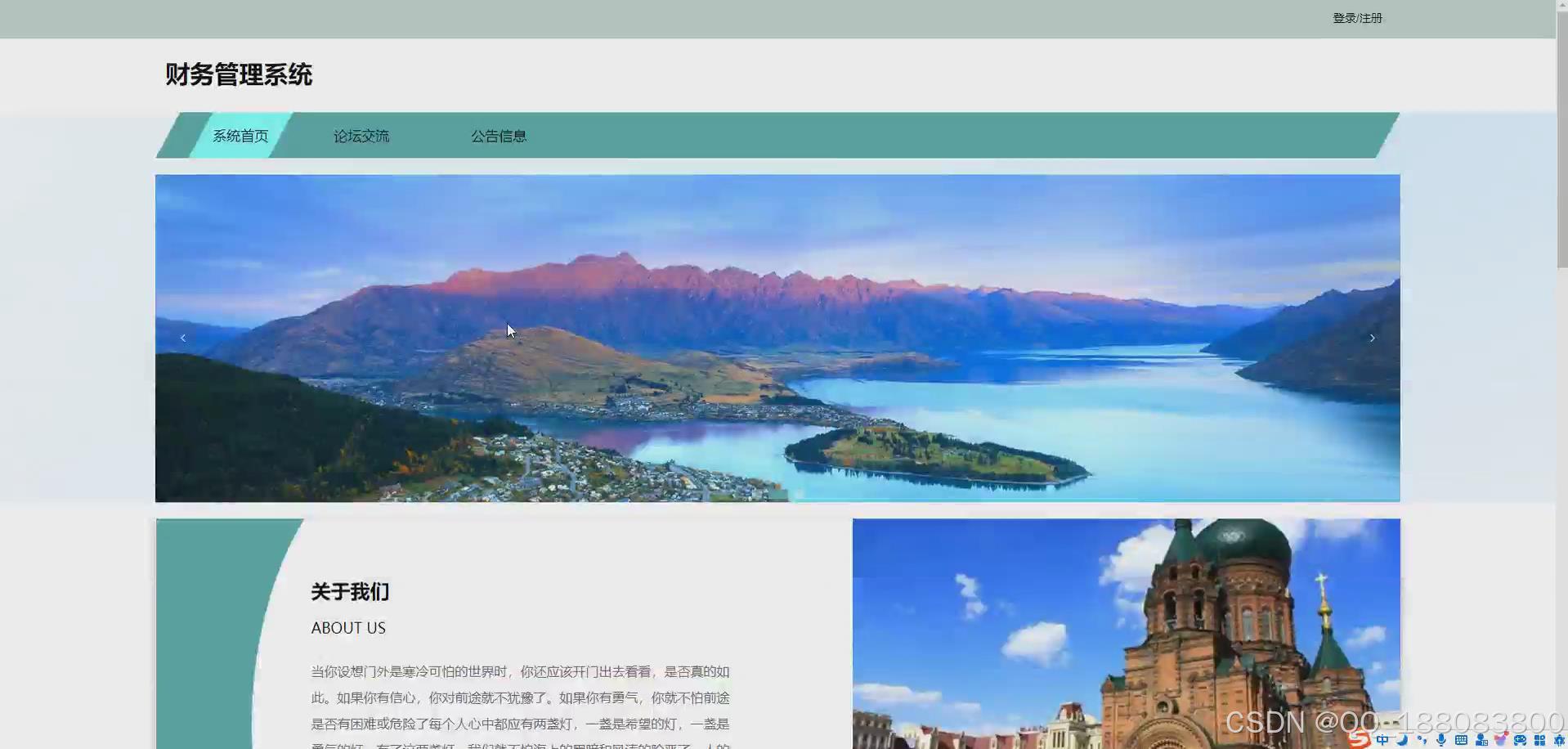Advance carousel with the right arrow
The width and height of the screenshot is (1568, 749).
[1372, 337]
